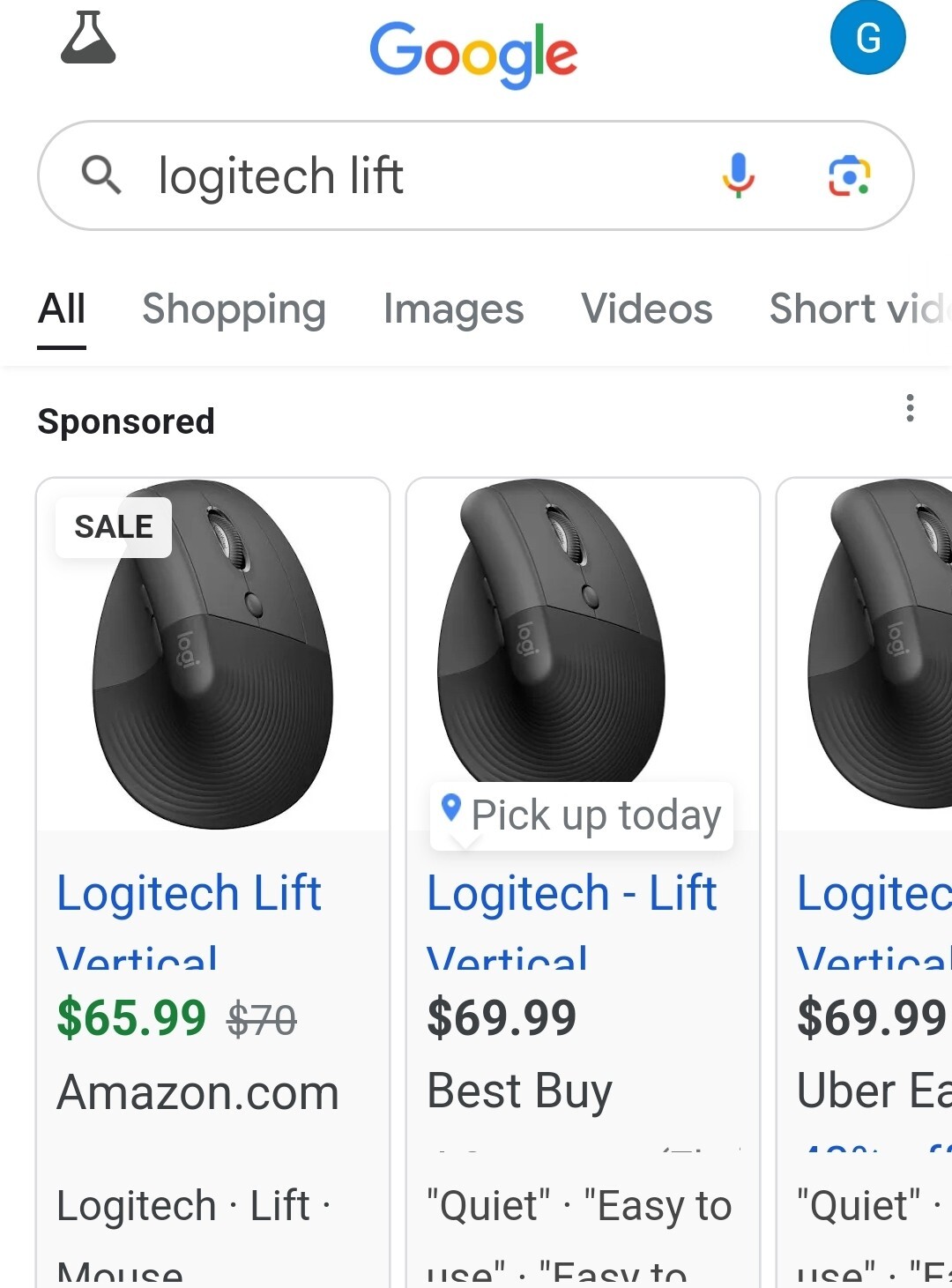Tap the Amazon mouse product image
This screenshot has width=952, height=1288.
tap(213, 670)
